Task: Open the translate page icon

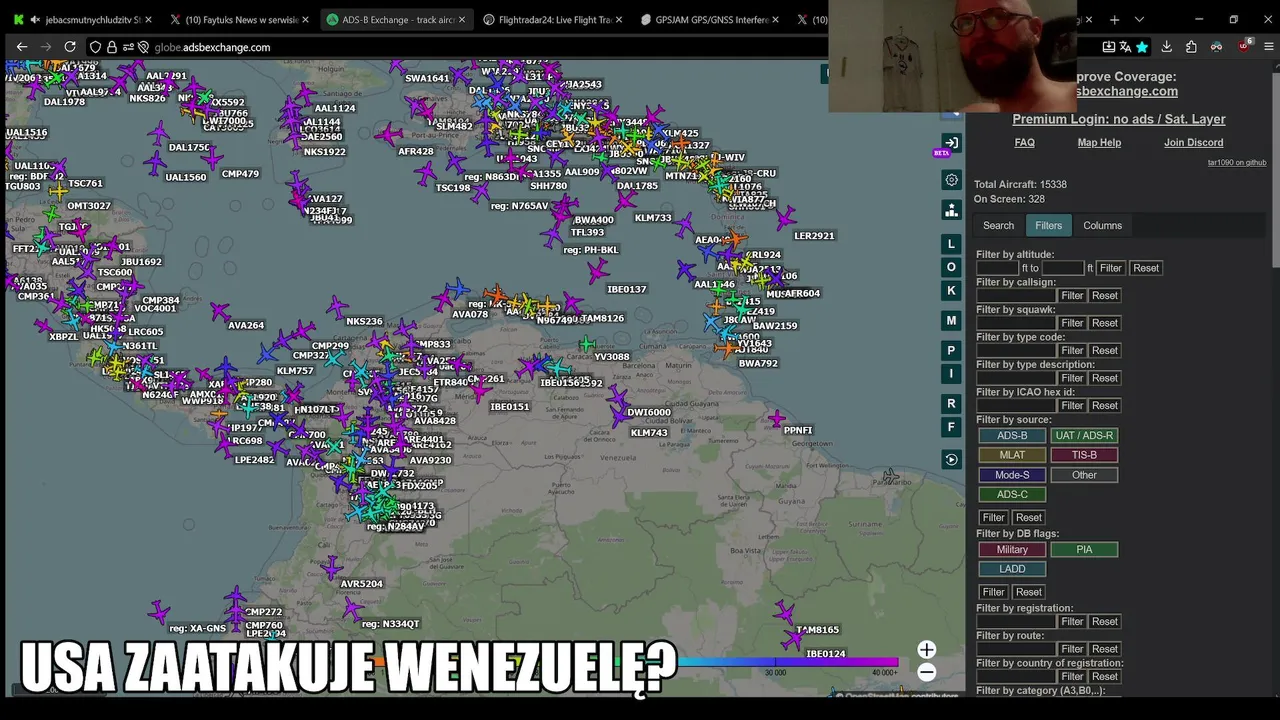Action: click(x=1125, y=47)
